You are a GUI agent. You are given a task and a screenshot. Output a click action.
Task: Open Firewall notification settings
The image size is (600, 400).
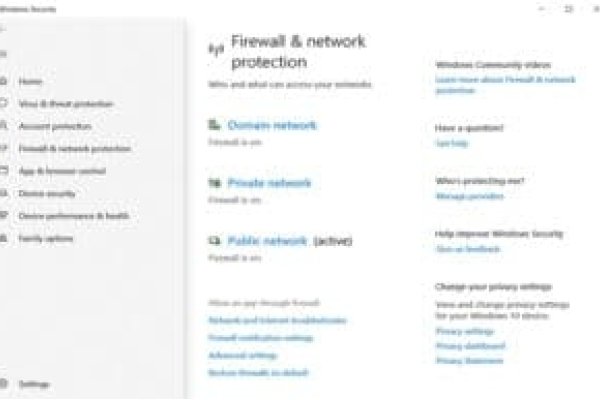pos(260,338)
